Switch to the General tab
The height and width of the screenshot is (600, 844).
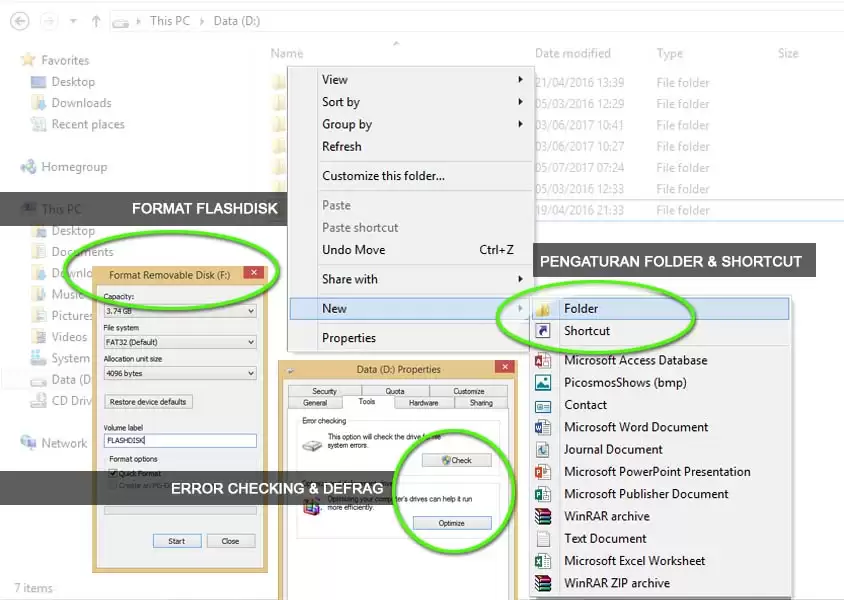315,403
